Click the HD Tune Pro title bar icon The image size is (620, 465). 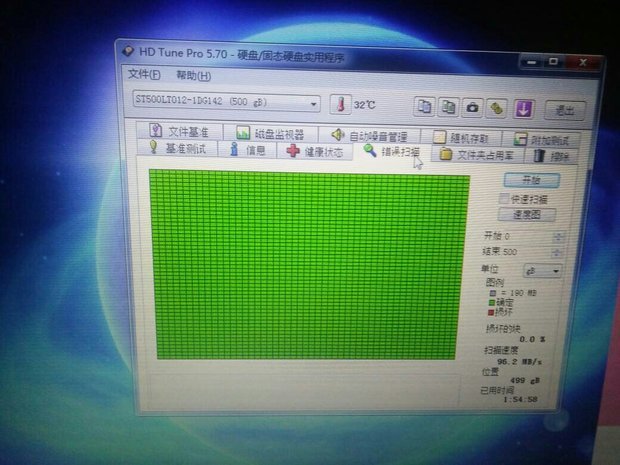pos(128,51)
